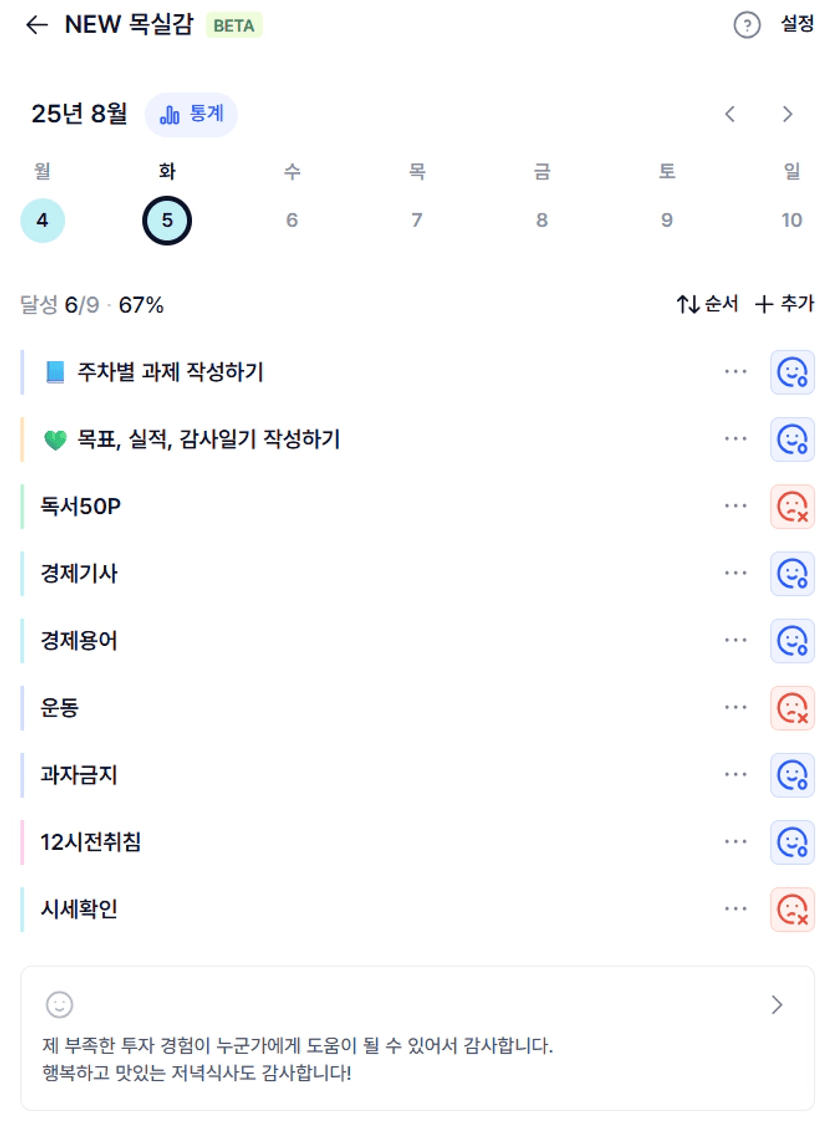Screen dimensions: 827x1122
Task: Click the smiley icon in diary card
Action: [x=59, y=1005]
